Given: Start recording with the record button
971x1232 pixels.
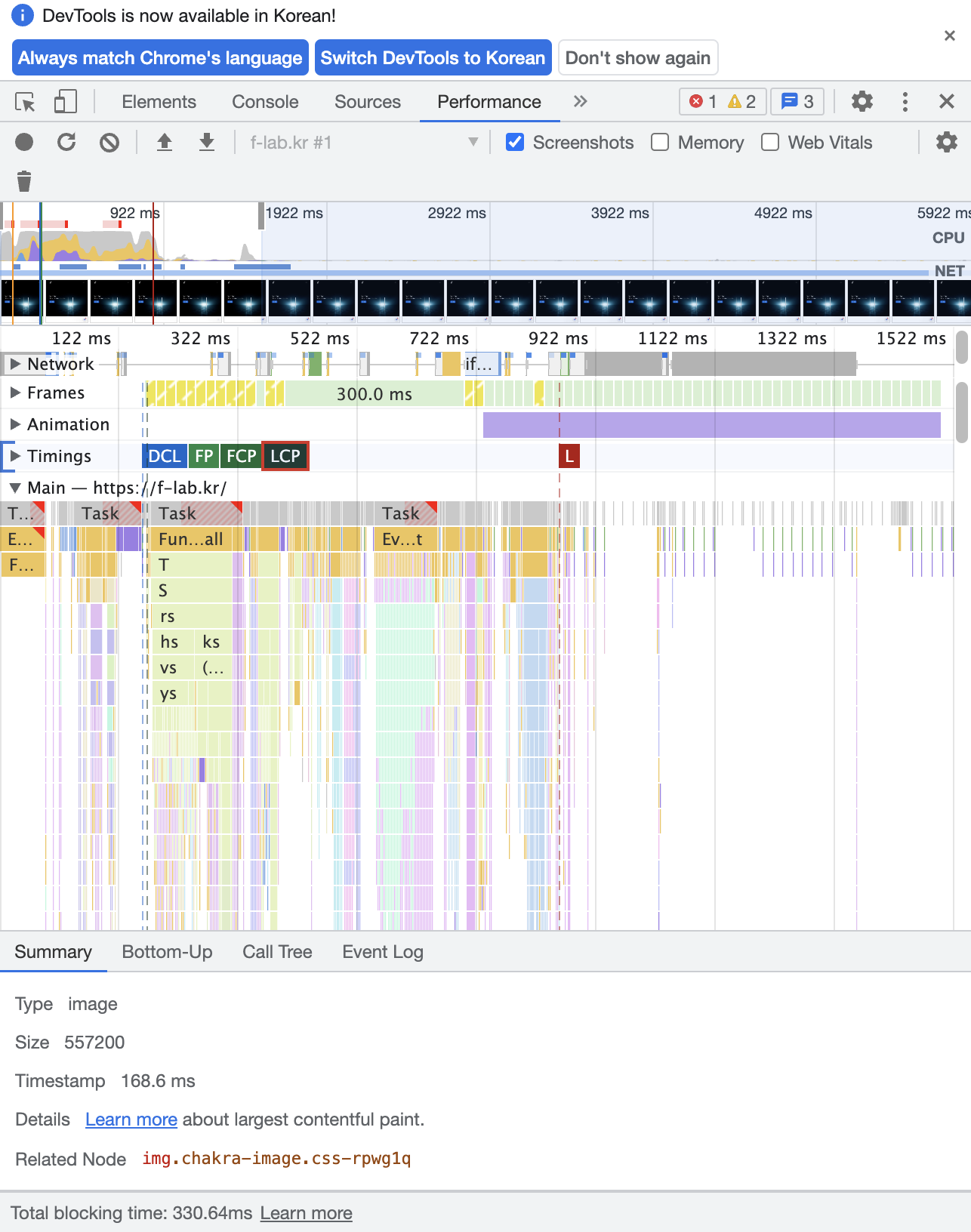Looking at the screenshot, I should click(24, 142).
